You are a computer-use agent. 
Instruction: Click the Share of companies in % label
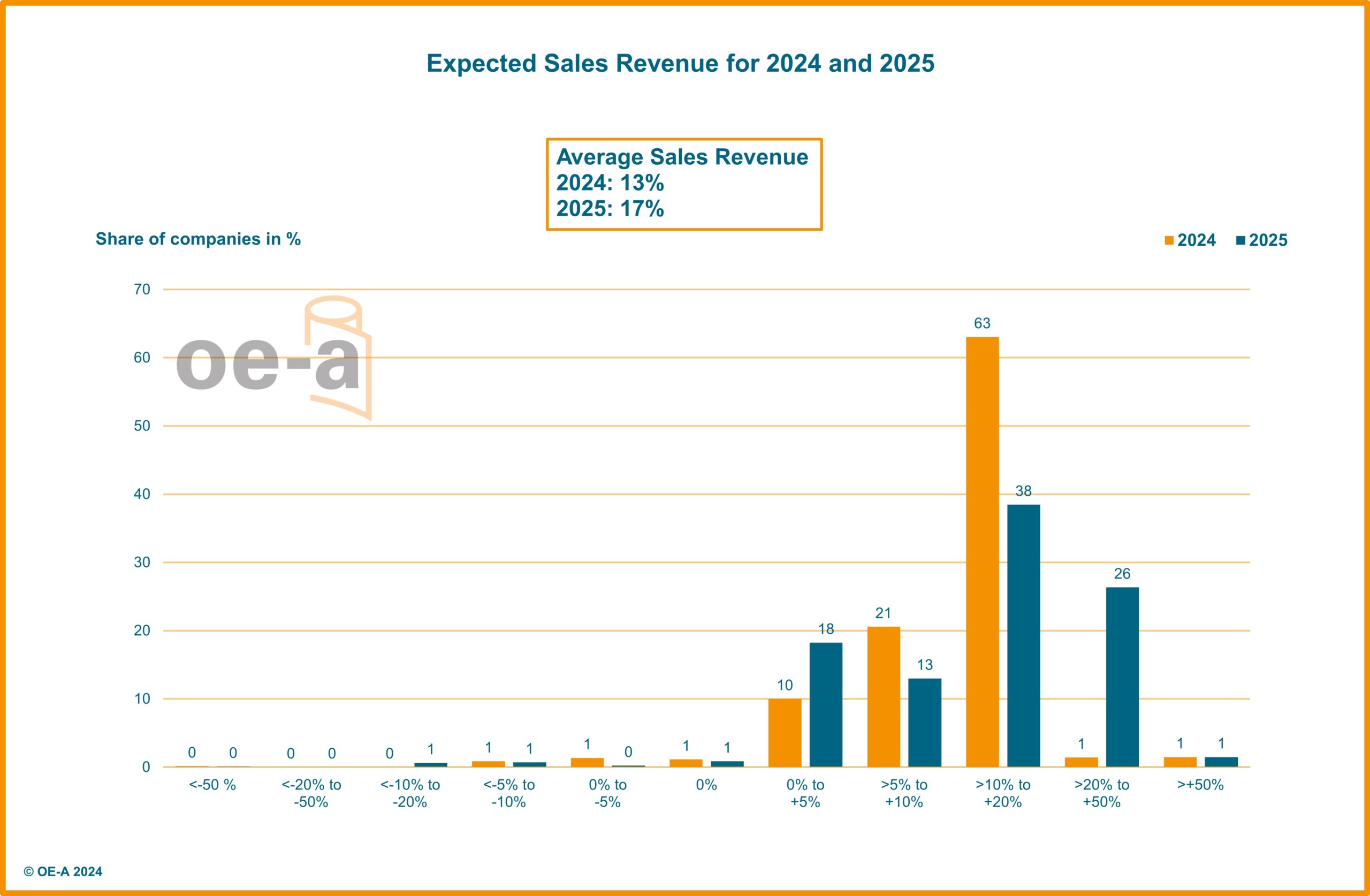coord(198,239)
